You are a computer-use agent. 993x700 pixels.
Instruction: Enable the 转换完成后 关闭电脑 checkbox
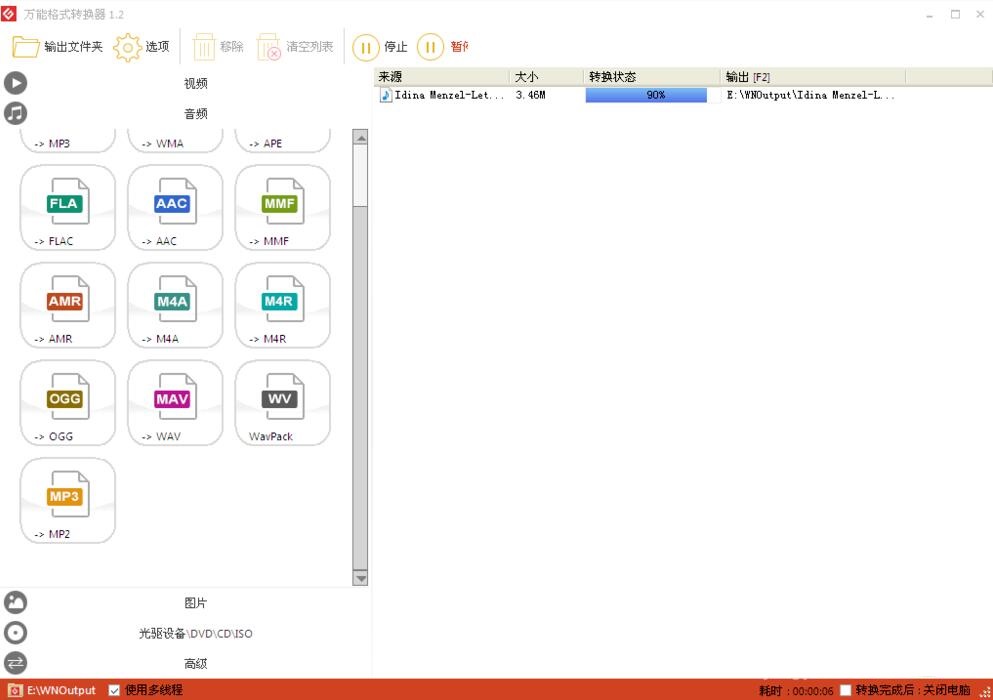pos(846,690)
